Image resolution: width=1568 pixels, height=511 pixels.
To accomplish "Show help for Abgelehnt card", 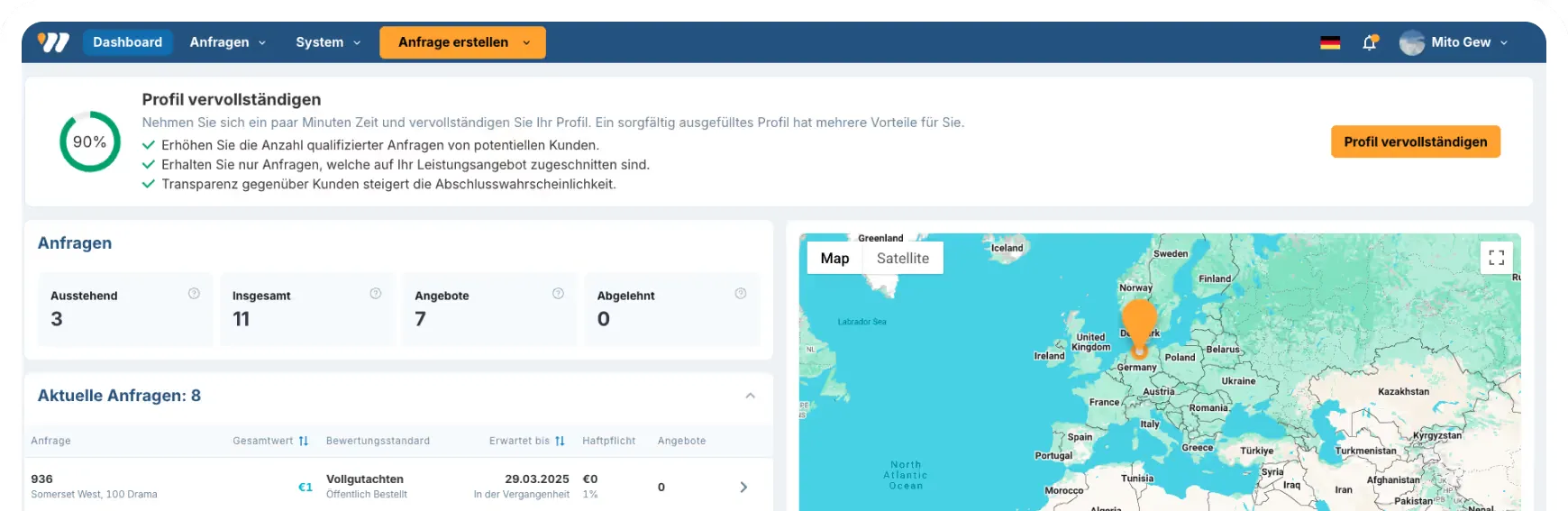I will click(x=740, y=294).
